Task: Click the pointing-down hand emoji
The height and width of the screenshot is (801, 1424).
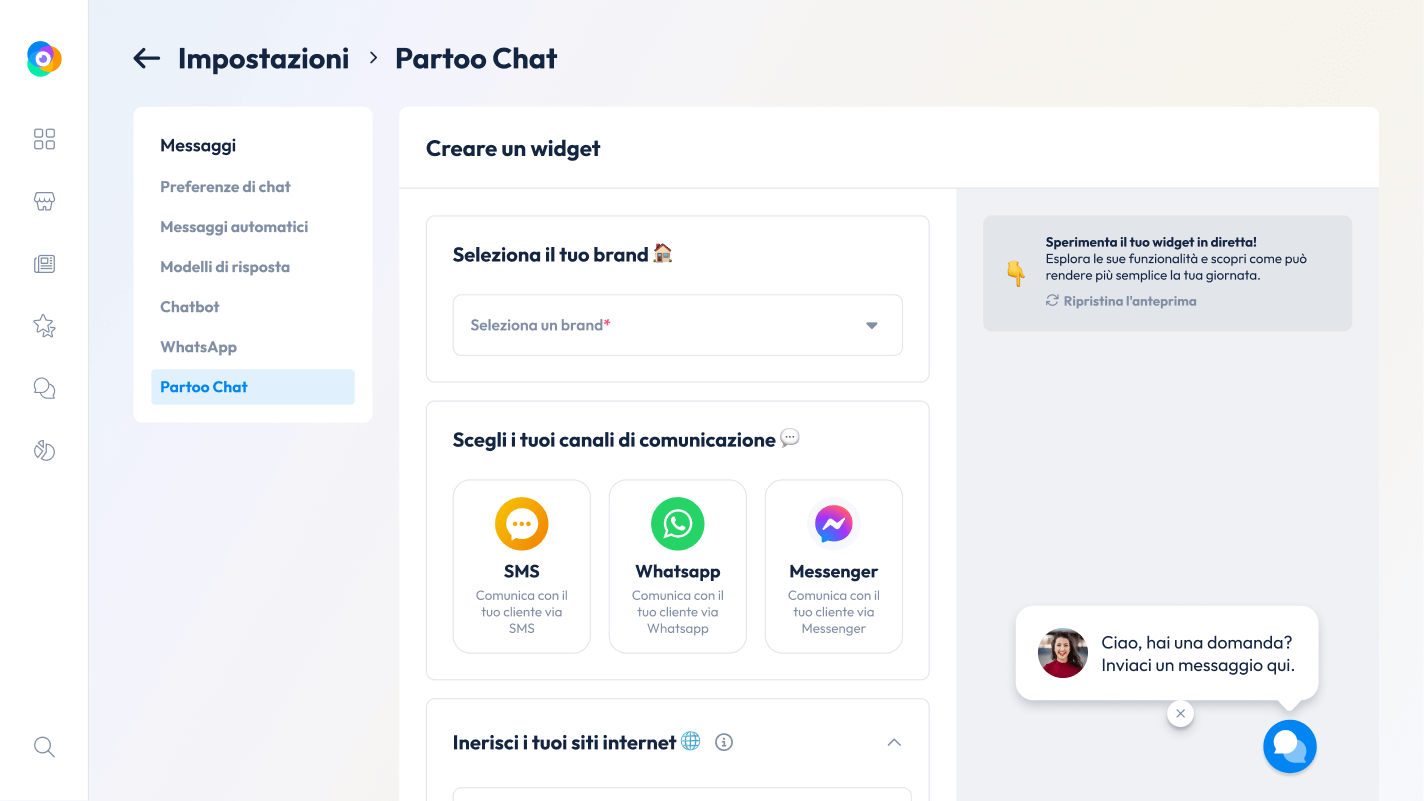Action: 1015,273
